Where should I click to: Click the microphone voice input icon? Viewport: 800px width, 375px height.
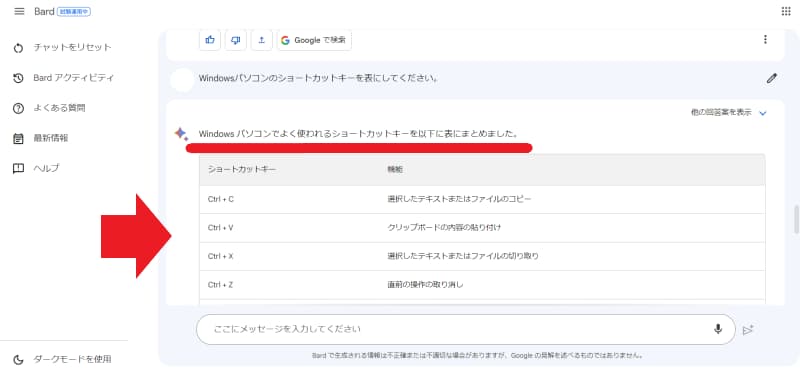pos(718,329)
